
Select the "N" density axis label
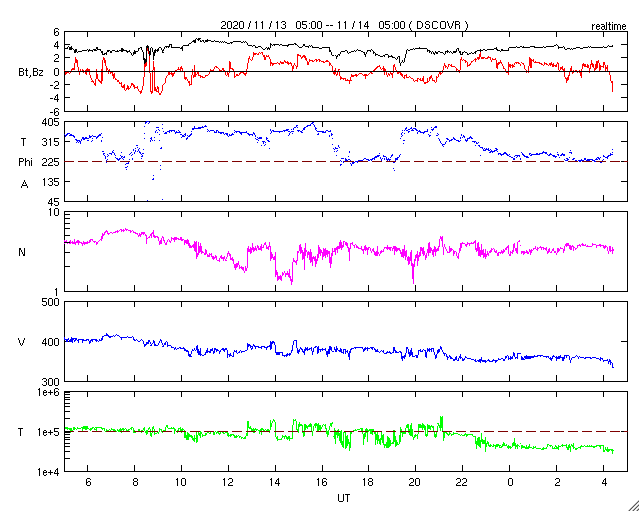pyautogui.click(x=22, y=252)
